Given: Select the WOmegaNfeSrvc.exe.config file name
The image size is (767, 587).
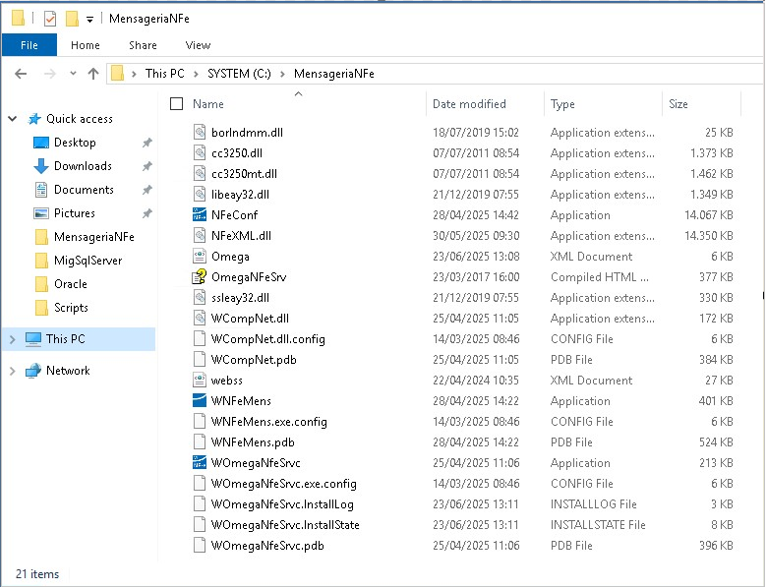Looking at the screenshot, I should pos(284,484).
